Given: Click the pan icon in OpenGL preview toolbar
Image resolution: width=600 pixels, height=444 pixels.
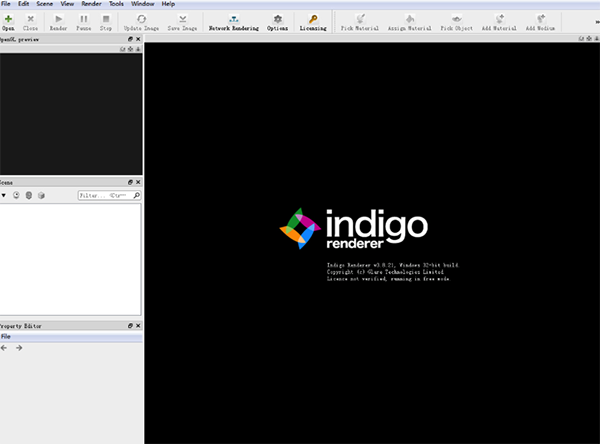Looking at the screenshot, I should [x=130, y=49].
